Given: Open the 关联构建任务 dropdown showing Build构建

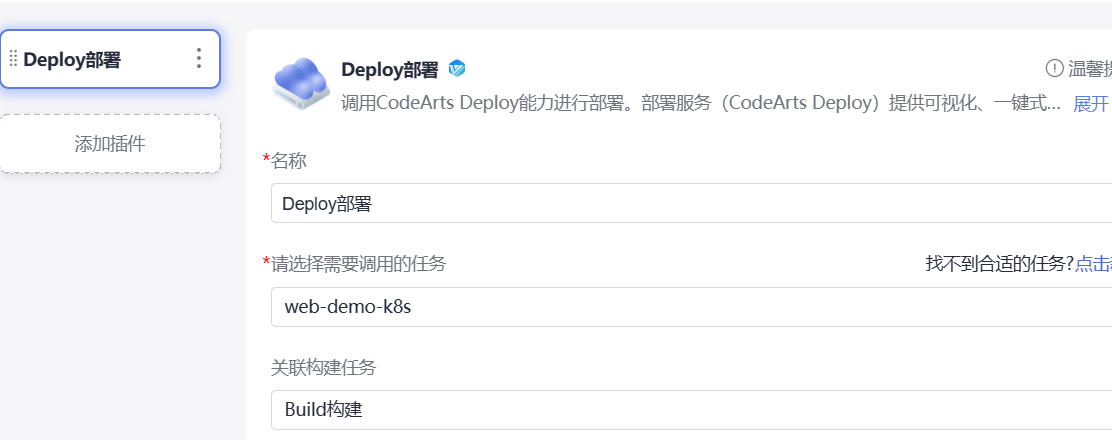Looking at the screenshot, I should point(691,409).
